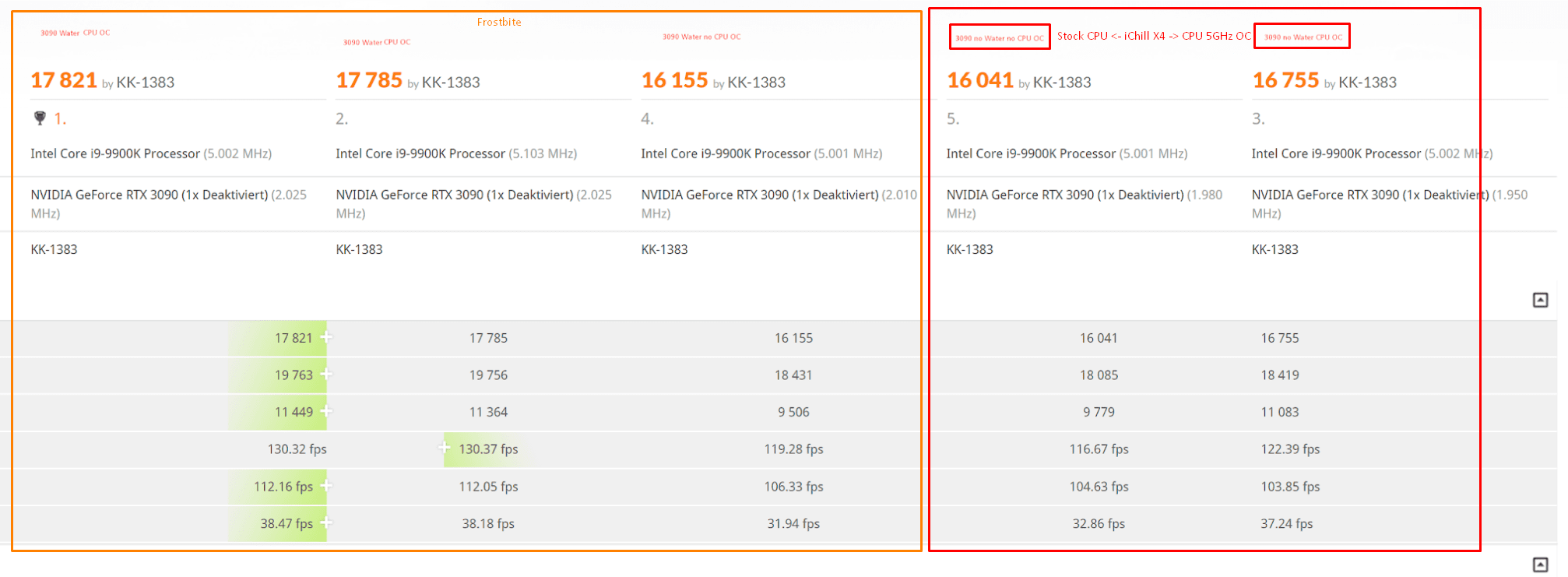This screenshot has width=1568, height=577.
Task: Click the 116.67 fps cell
Action: [1099, 449]
